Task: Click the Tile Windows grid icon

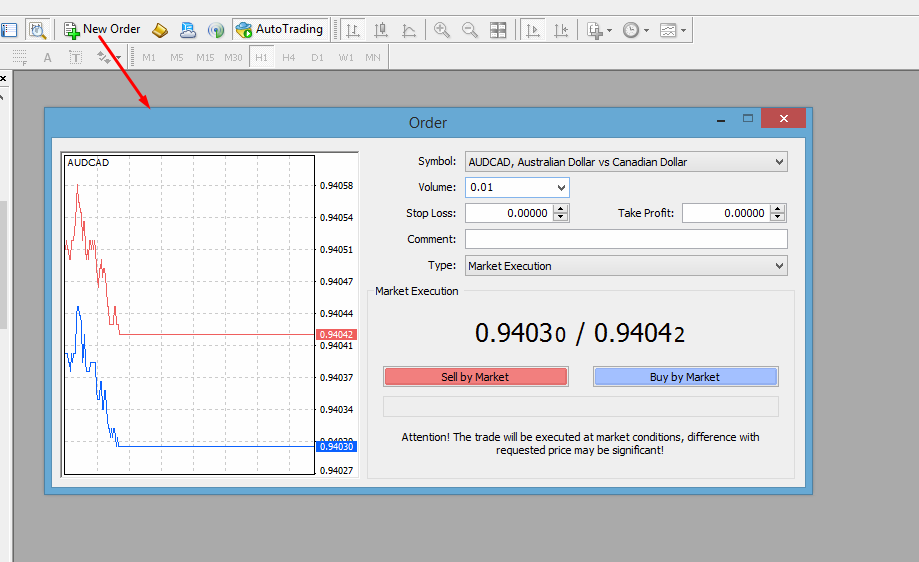Action: click(x=498, y=30)
